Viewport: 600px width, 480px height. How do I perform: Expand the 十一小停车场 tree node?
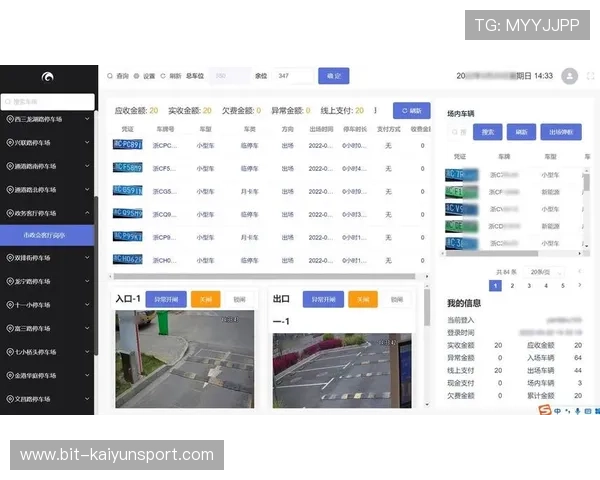(88, 305)
